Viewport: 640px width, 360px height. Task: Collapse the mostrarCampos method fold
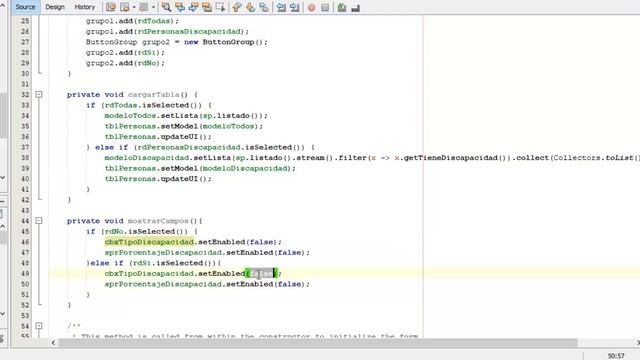(39, 221)
